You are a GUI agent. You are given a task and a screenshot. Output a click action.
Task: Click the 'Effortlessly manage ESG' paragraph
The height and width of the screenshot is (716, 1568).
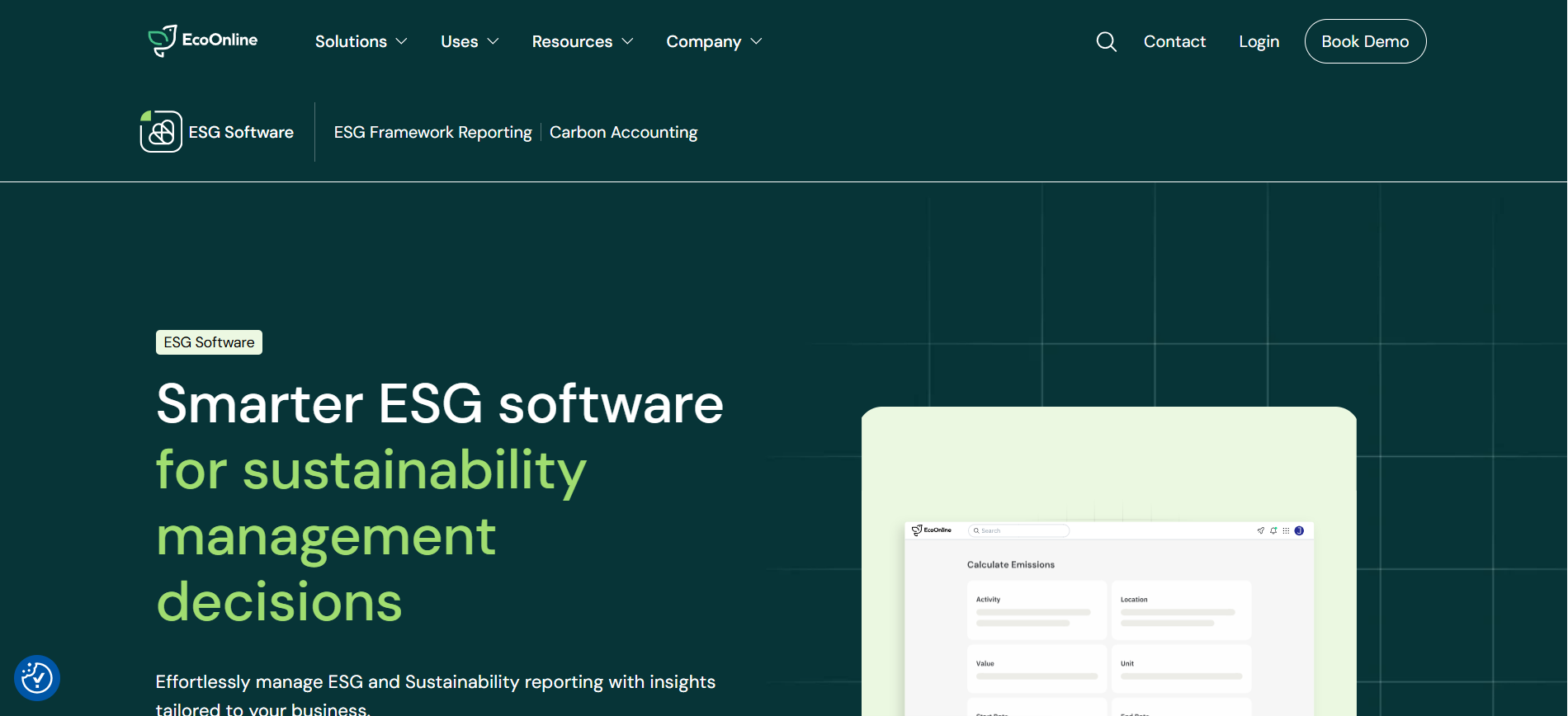pyautogui.click(x=436, y=695)
